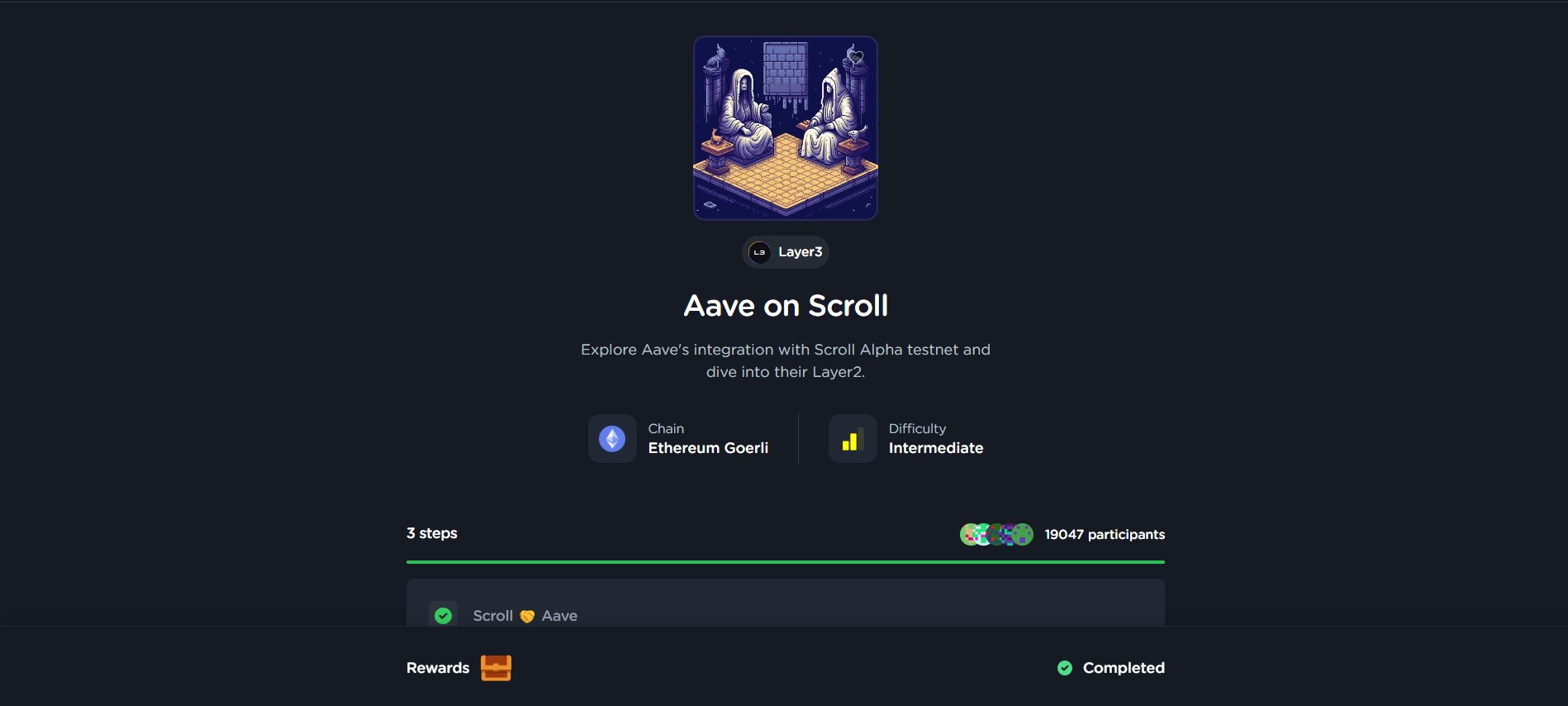The image size is (1568, 706).
Task: Click the 3 steps label
Action: [432, 533]
